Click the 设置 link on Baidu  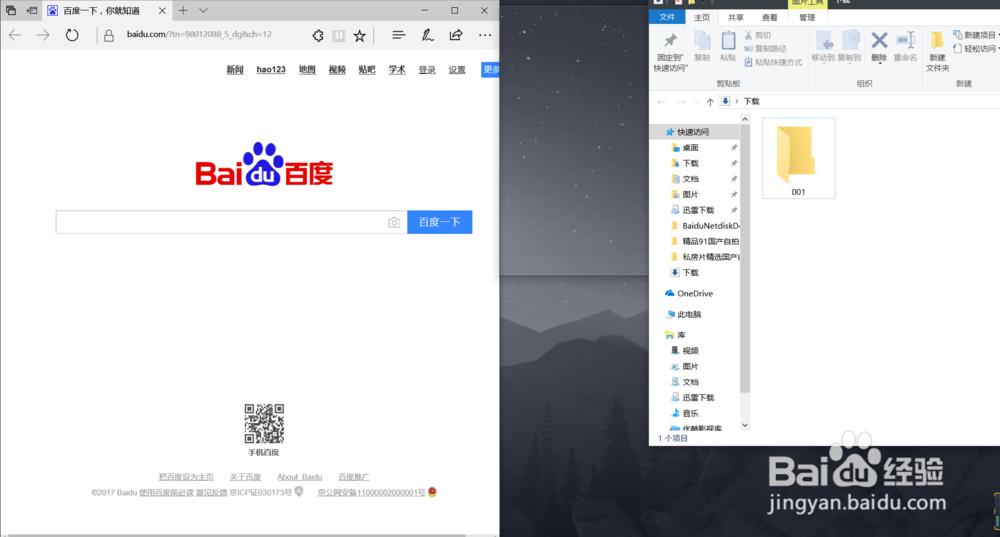click(x=457, y=70)
